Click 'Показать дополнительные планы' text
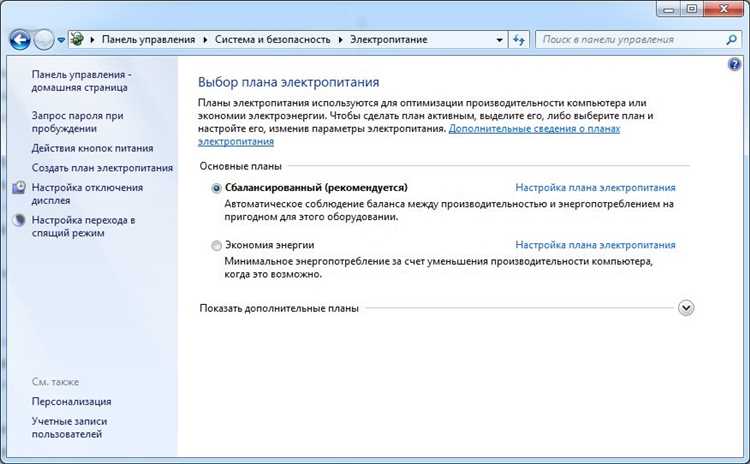The image size is (750, 464). 279,309
